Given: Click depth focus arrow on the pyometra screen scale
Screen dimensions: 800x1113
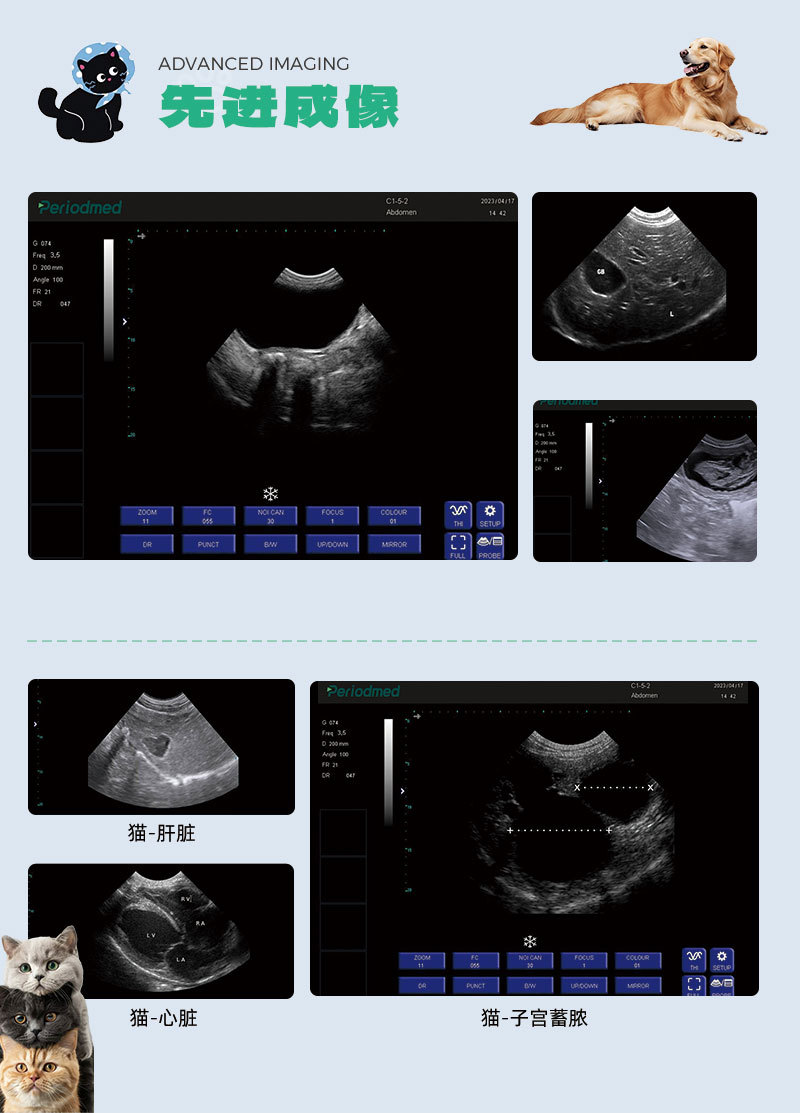Looking at the screenshot, I should tap(402, 791).
